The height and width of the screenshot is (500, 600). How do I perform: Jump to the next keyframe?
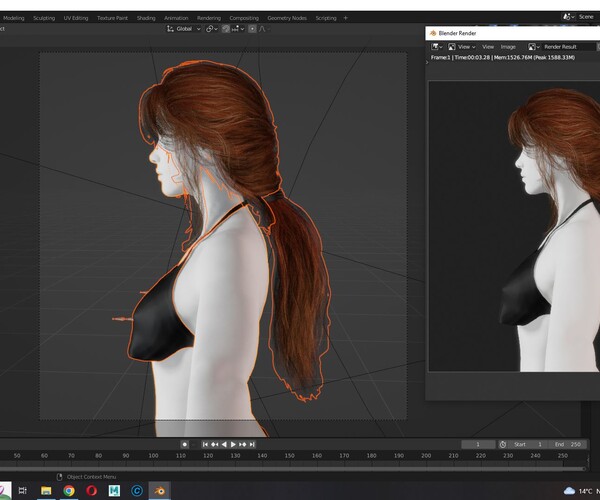[x=243, y=445]
